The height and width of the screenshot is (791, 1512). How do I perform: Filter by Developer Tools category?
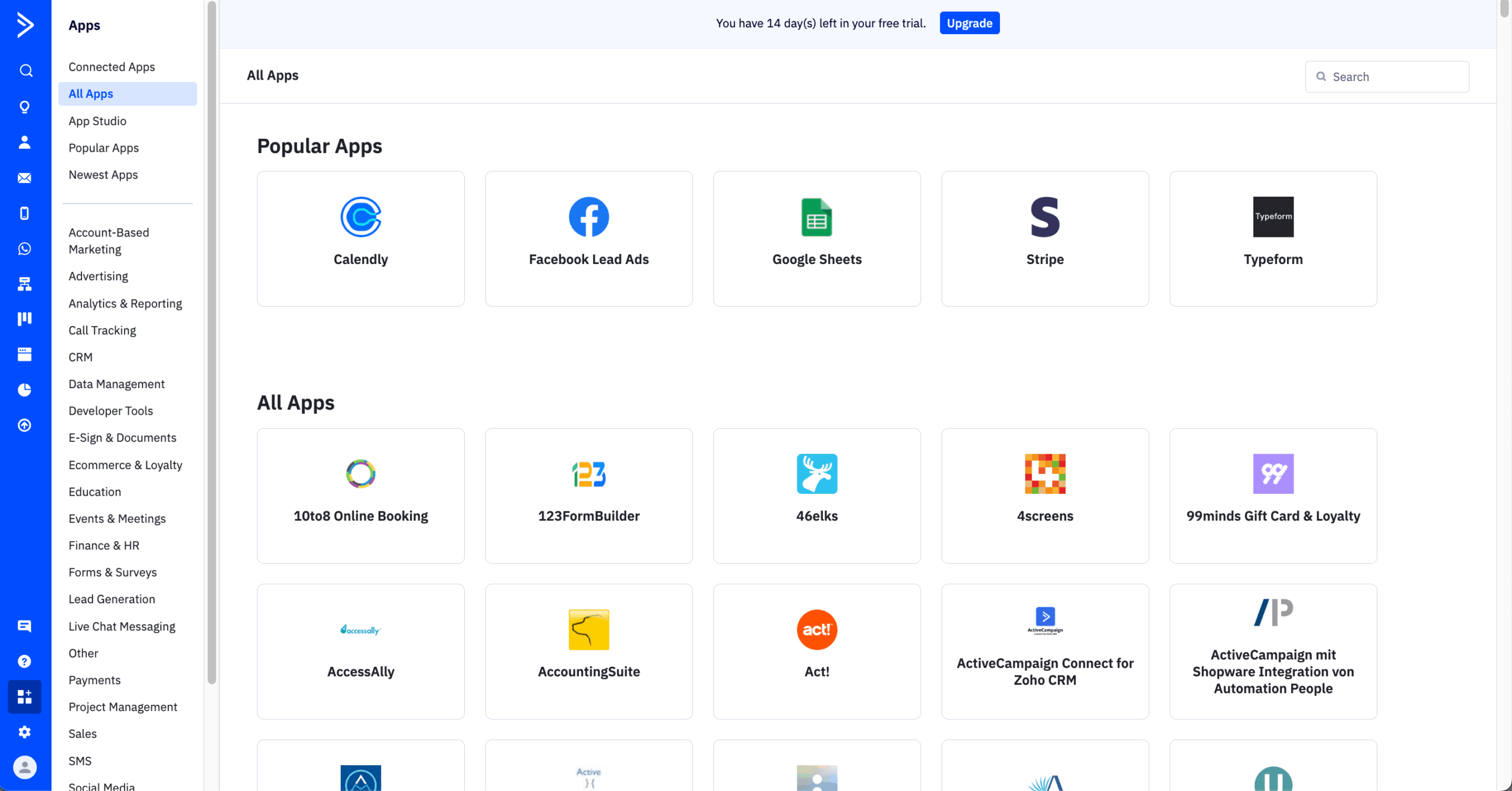tap(110, 411)
